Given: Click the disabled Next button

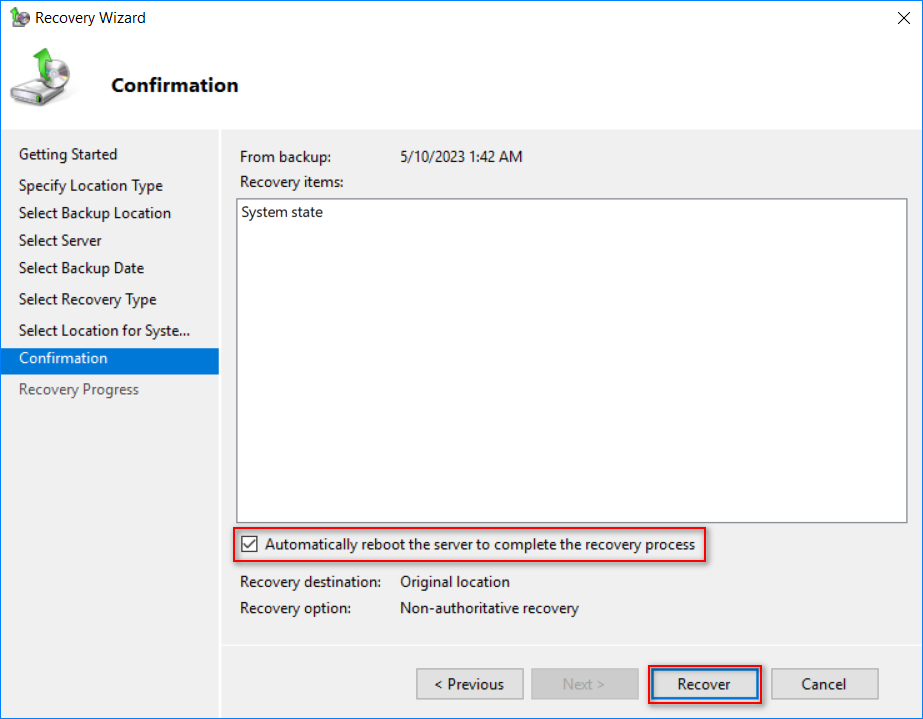Looking at the screenshot, I should (x=584, y=684).
